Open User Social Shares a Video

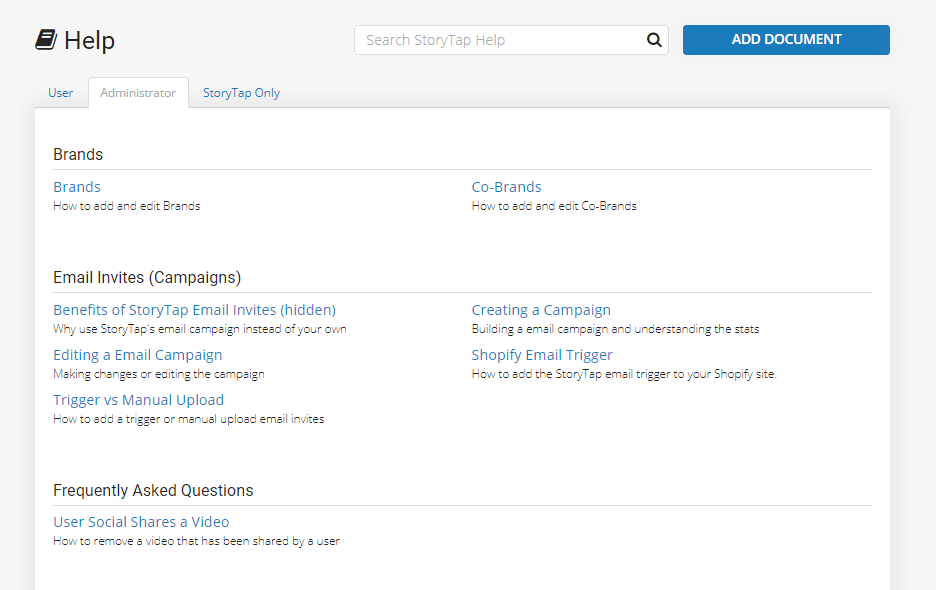[x=141, y=522]
